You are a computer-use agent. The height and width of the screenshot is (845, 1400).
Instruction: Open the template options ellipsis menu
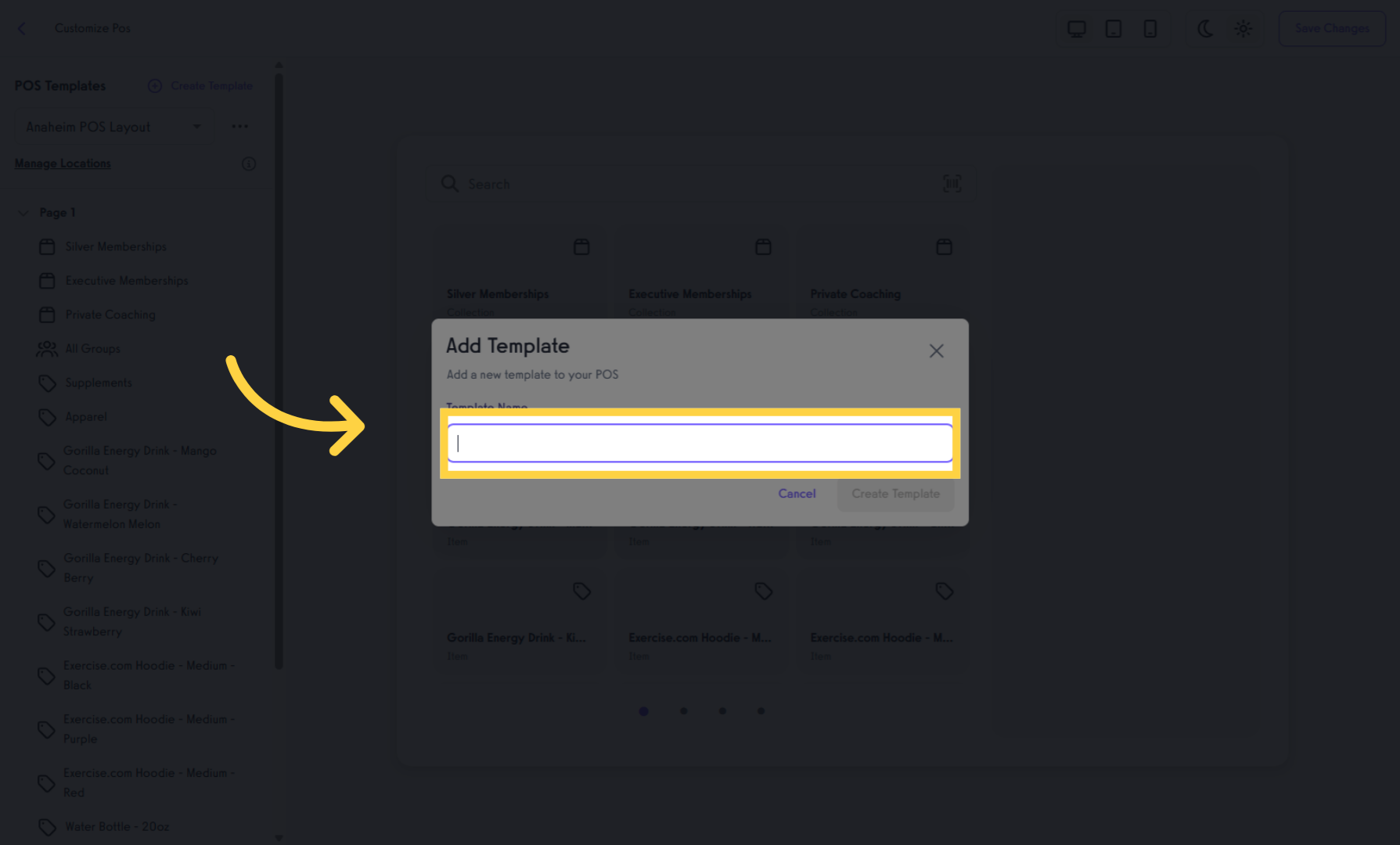(x=239, y=127)
